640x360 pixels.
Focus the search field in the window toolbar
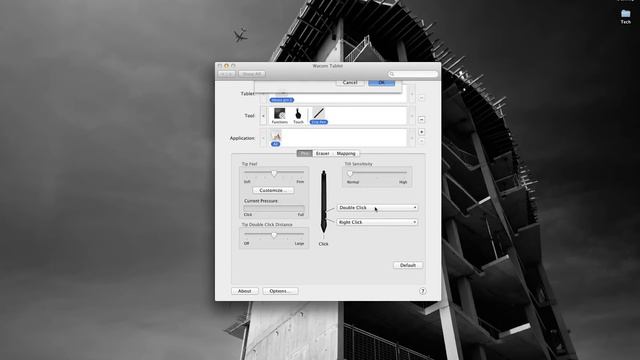413,74
